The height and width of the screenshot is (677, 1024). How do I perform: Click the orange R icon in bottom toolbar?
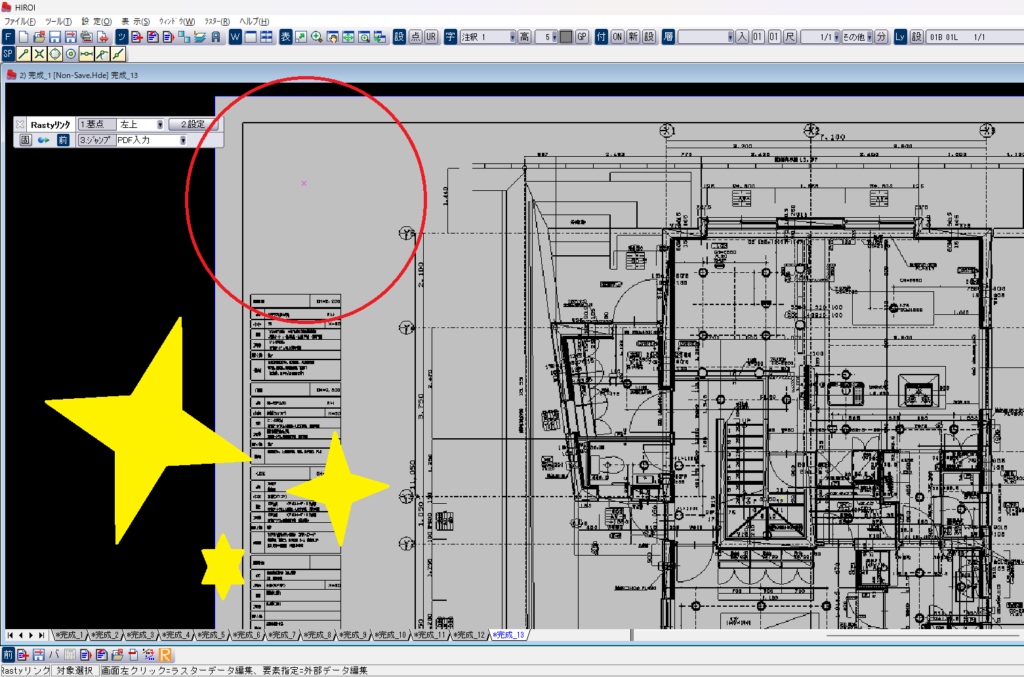[x=165, y=654]
